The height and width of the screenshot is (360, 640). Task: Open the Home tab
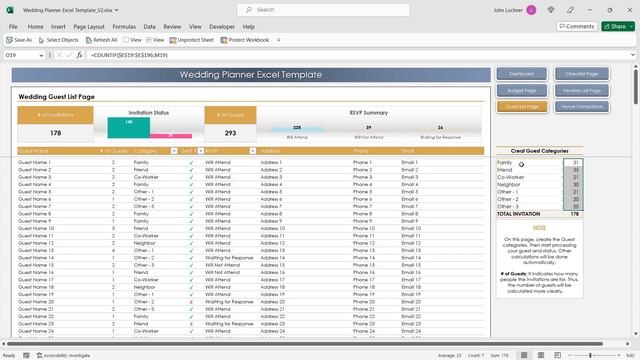(x=36, y=27)
